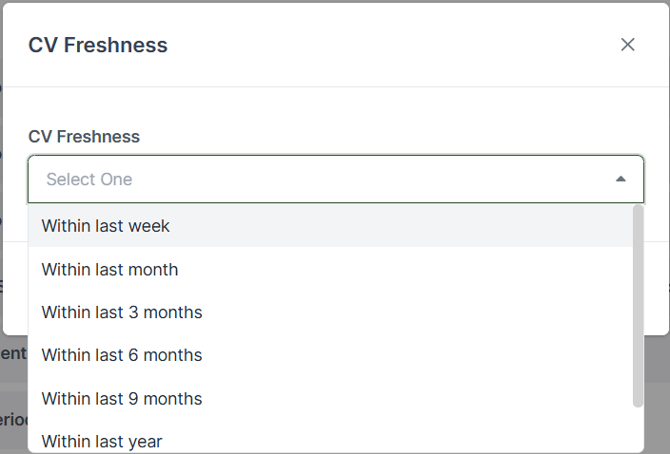Dismiss dialog using the X icon
This screenshot has height=454, width=670.
(x=627, y=44)
